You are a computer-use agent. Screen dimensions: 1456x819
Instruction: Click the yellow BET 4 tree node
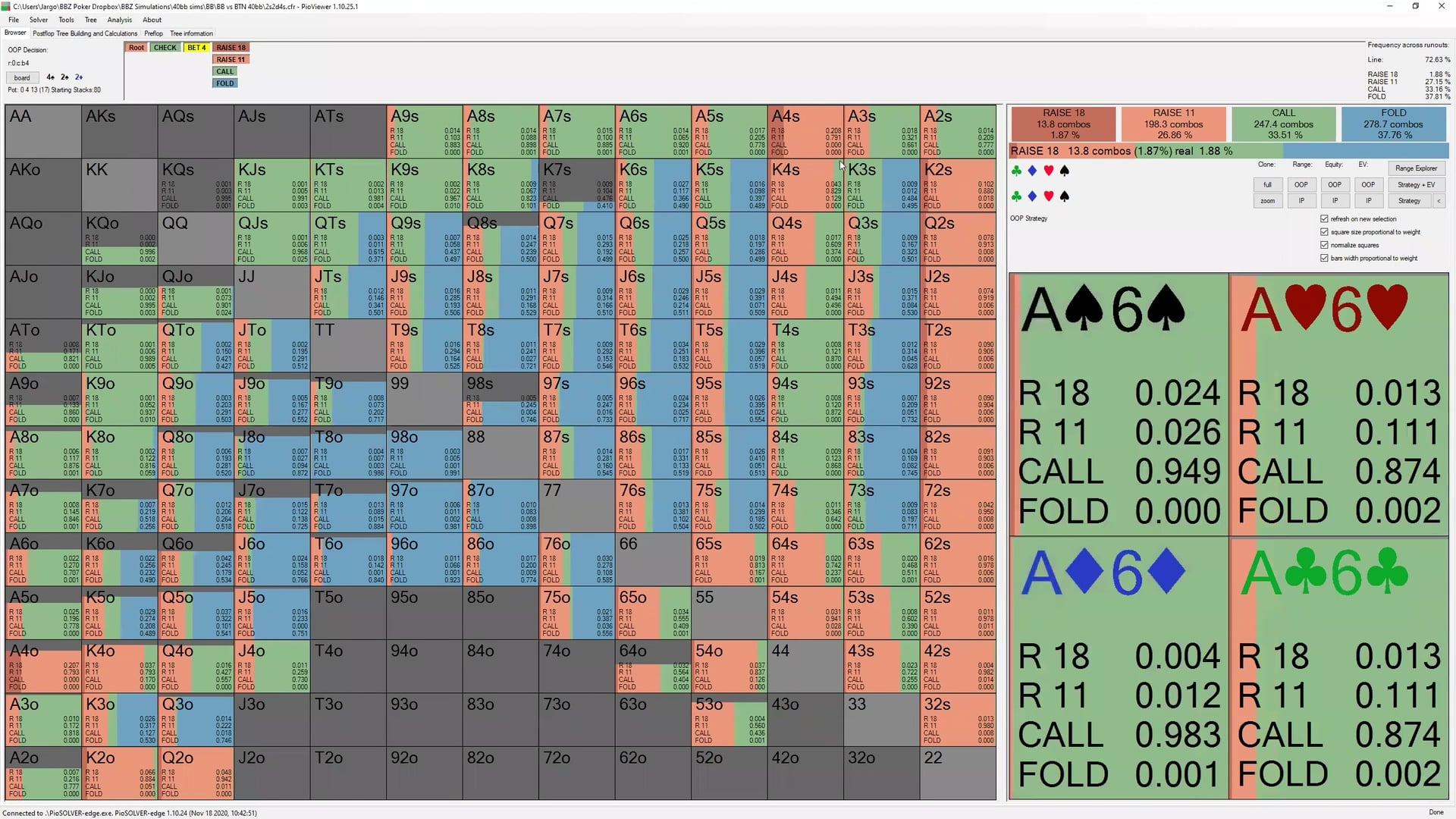pos(196,48)
